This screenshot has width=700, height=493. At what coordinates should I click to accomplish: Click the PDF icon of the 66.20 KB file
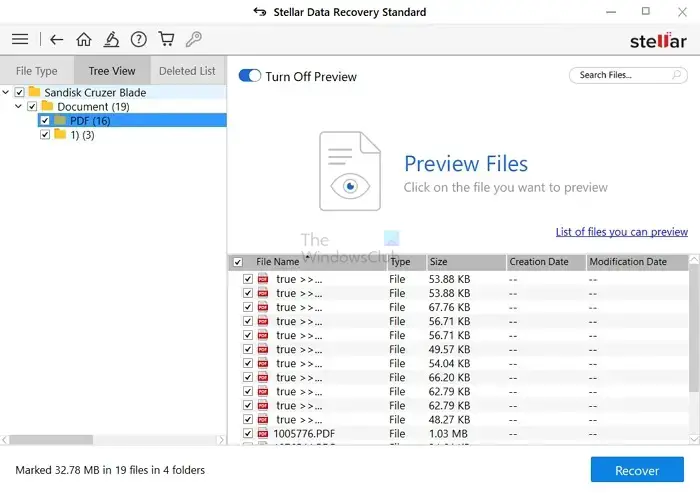(x=263, y=377)
